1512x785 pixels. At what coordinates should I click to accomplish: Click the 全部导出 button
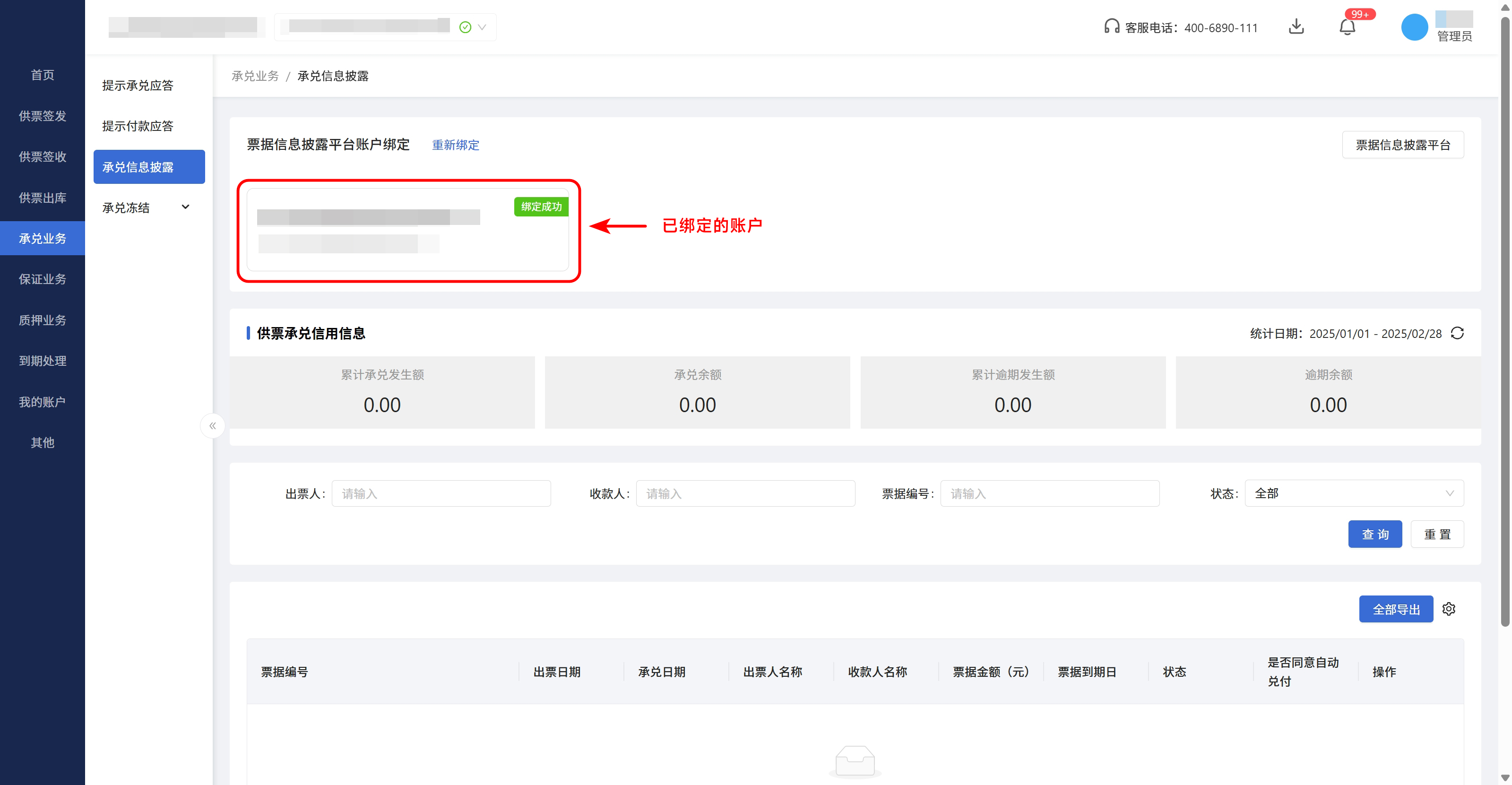1396,609
